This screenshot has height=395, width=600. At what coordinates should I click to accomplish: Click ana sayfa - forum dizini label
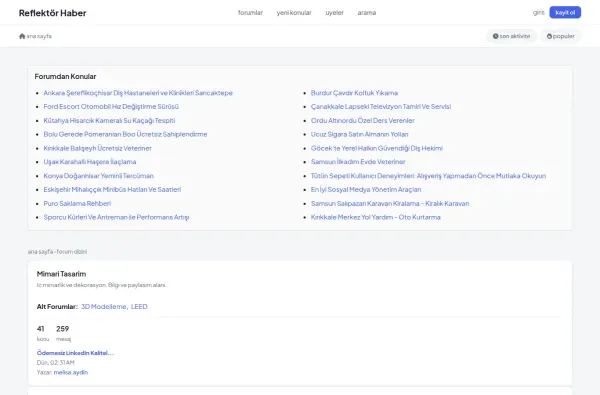[x=57, y=251]
